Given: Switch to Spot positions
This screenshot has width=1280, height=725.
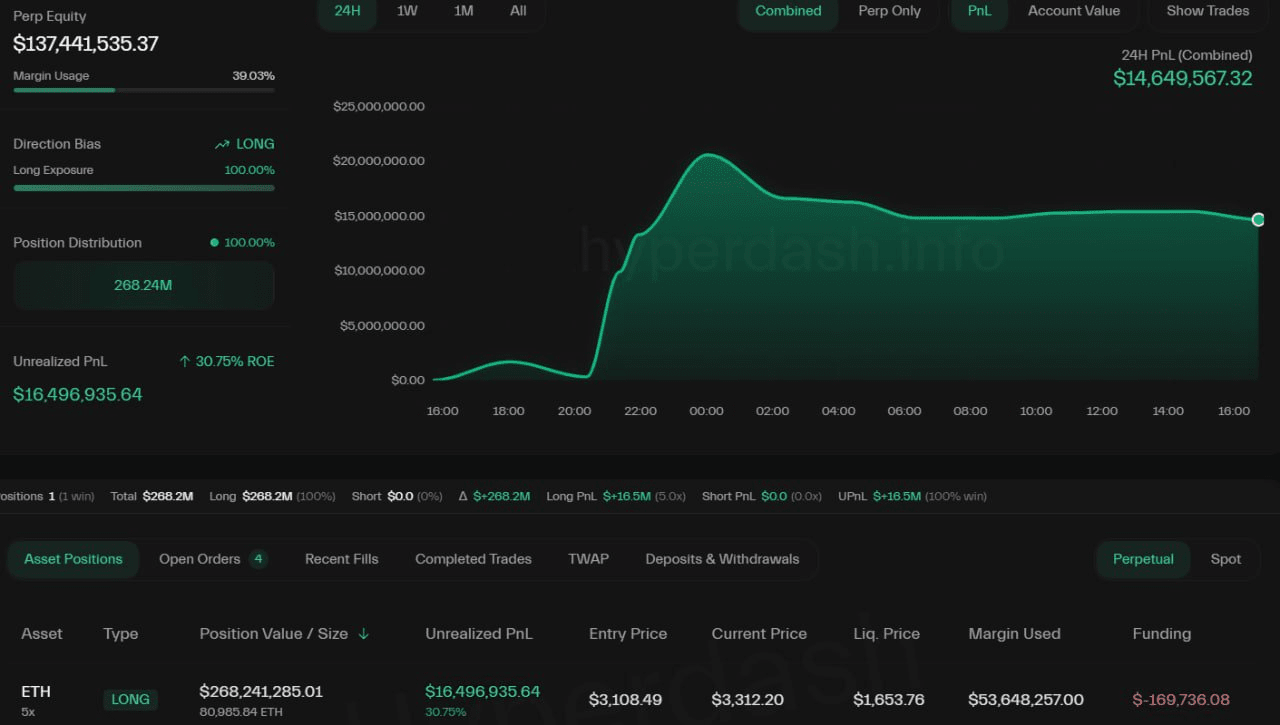Looking at the screenshot, I should point(1225,559).
